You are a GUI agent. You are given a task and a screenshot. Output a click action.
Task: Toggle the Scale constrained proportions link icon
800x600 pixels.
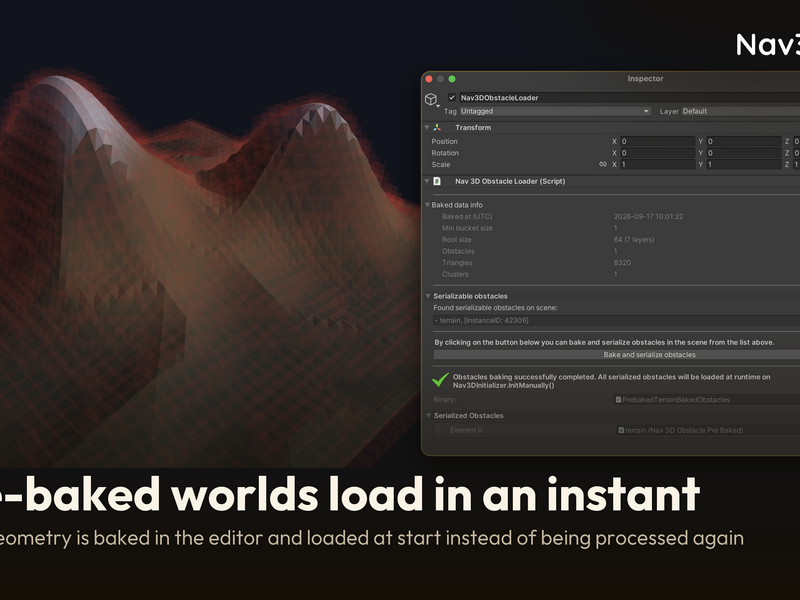click(x=603, y=164)
